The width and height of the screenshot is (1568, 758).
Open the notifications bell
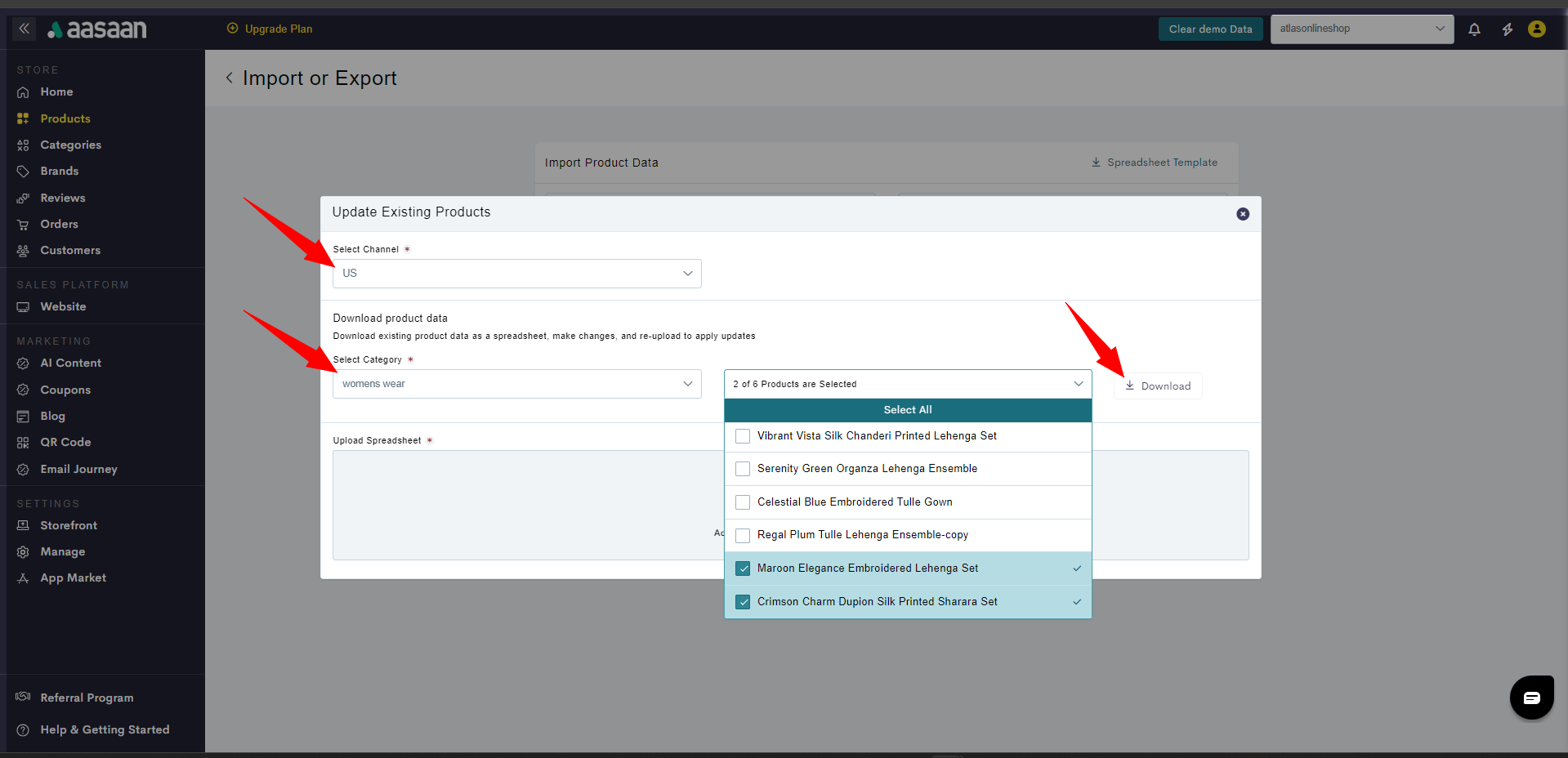pos(1474,29)
